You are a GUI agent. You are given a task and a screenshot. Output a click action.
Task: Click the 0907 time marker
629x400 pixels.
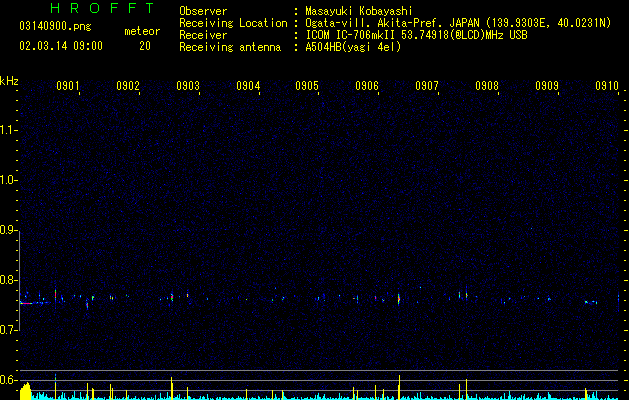[x=427, y=86]
